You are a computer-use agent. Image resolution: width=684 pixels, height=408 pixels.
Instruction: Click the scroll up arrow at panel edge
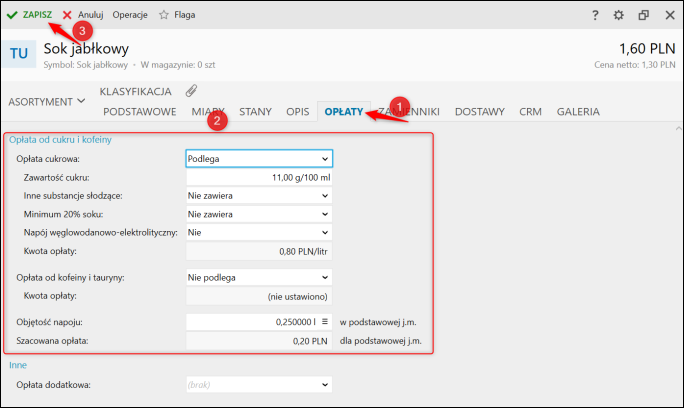[678, 129]
